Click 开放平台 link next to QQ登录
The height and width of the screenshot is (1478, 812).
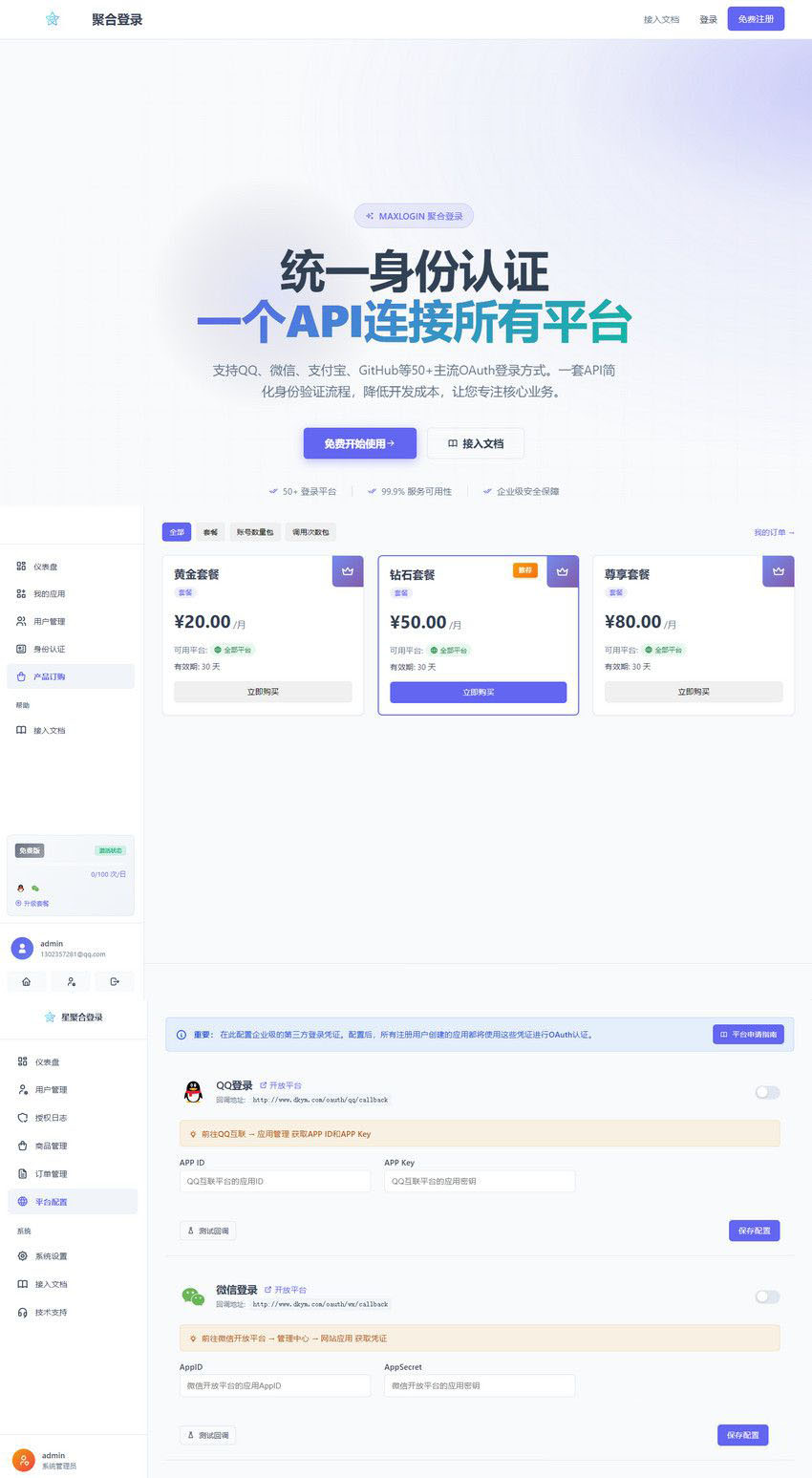click(281, 1085)
